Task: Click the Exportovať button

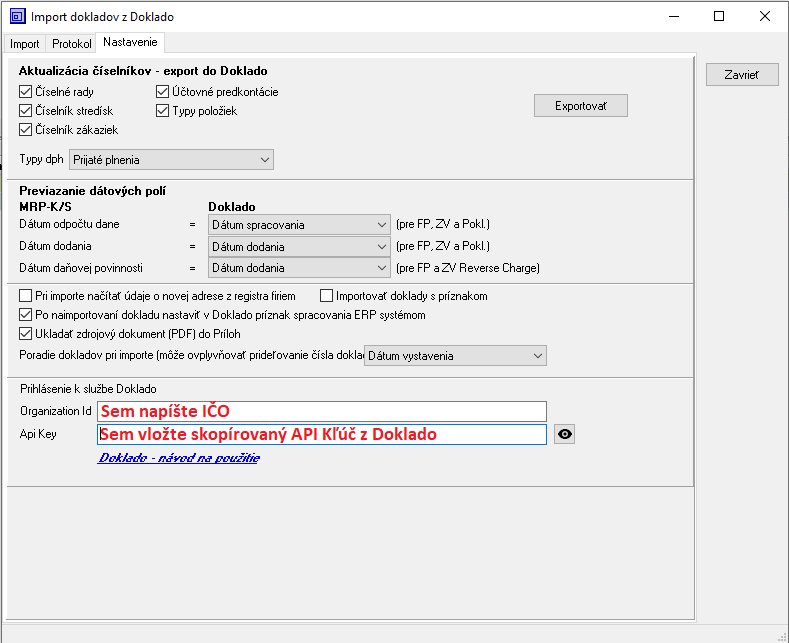Action: click(581, 106)
